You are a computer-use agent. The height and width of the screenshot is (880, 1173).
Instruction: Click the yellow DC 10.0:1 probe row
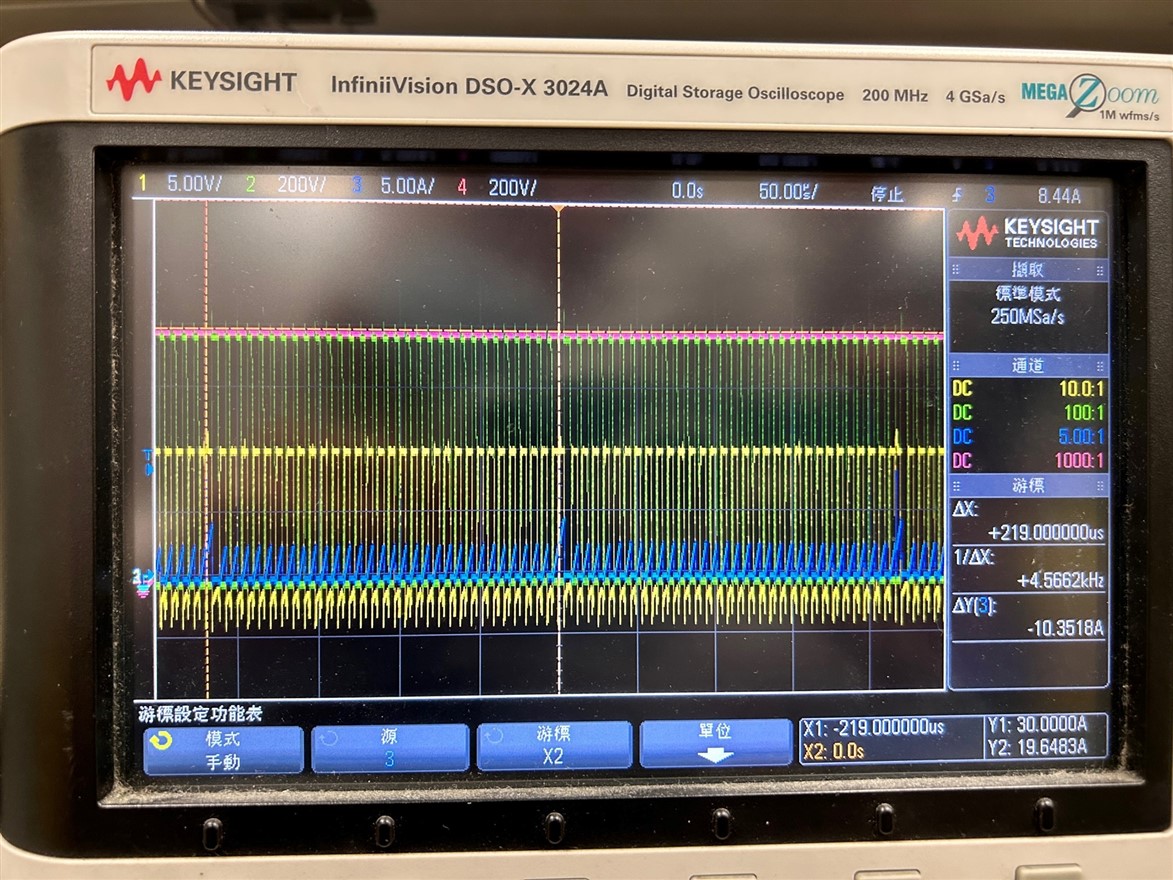click(1028, 388)
